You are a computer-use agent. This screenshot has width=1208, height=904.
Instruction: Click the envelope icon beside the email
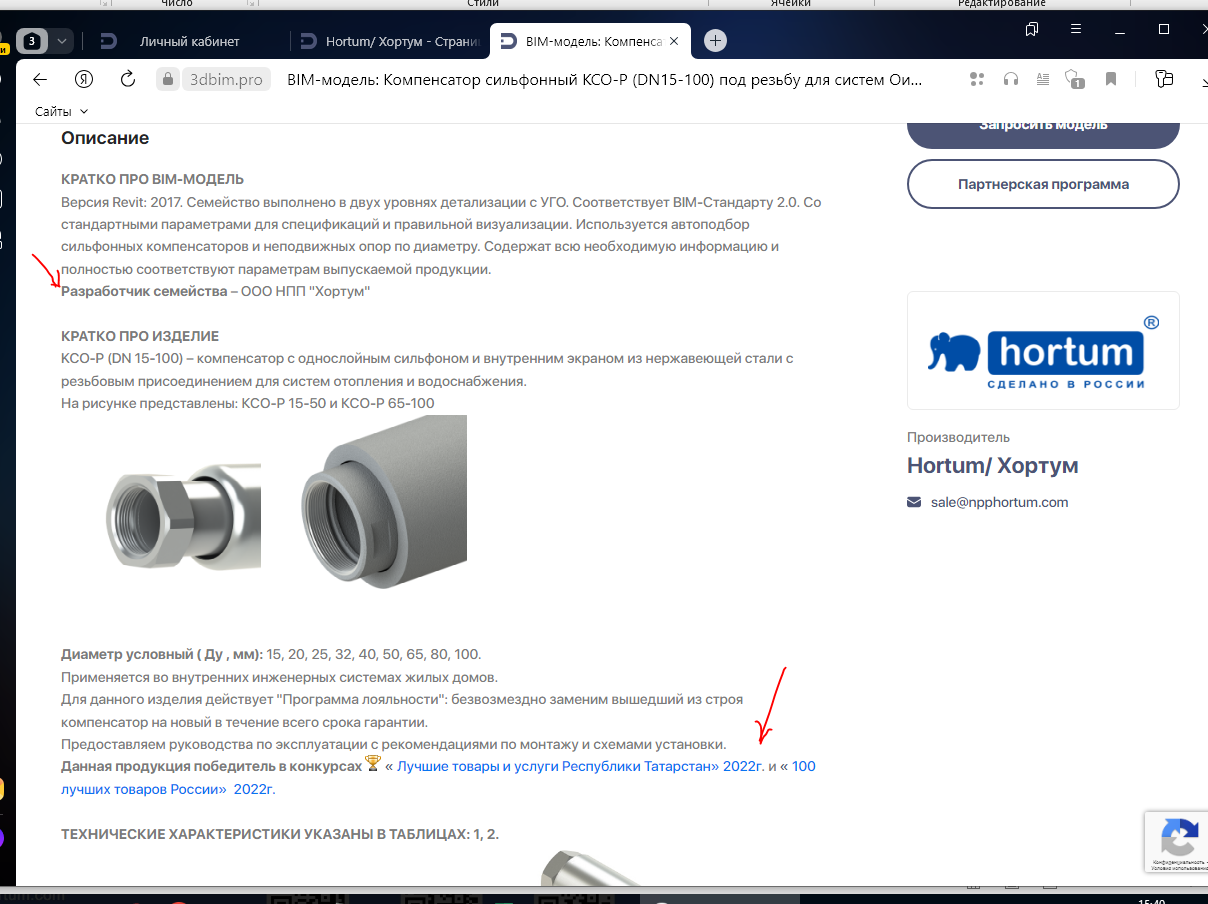tap(914, 502)
